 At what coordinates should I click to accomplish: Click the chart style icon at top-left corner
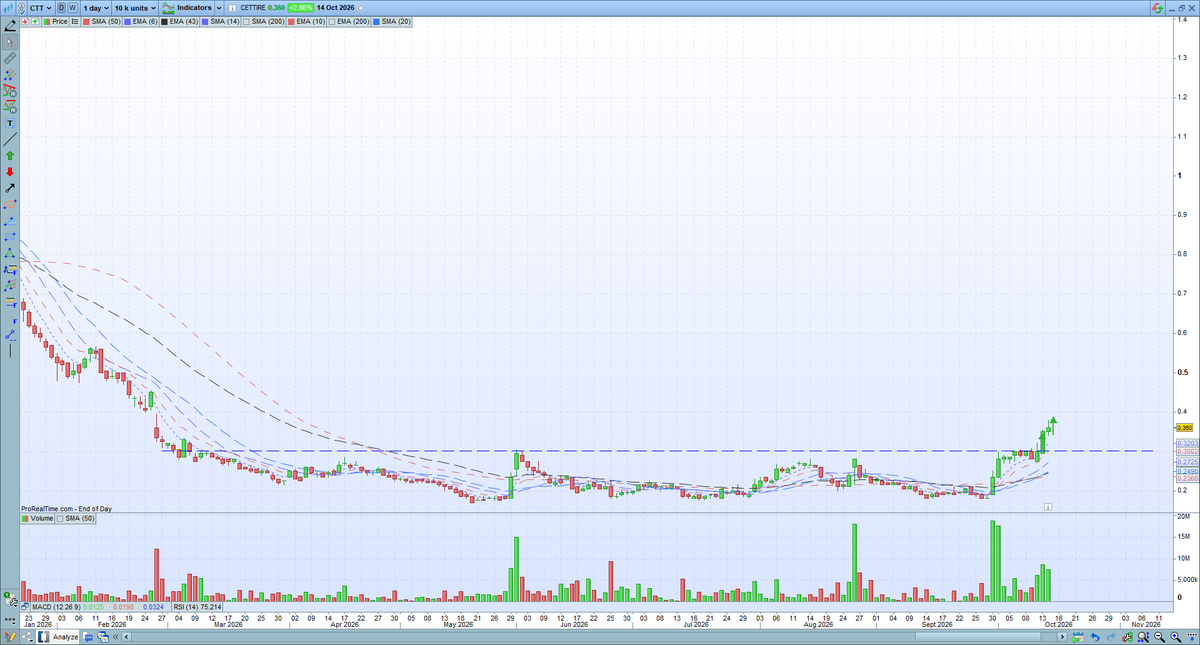point(8,8)
